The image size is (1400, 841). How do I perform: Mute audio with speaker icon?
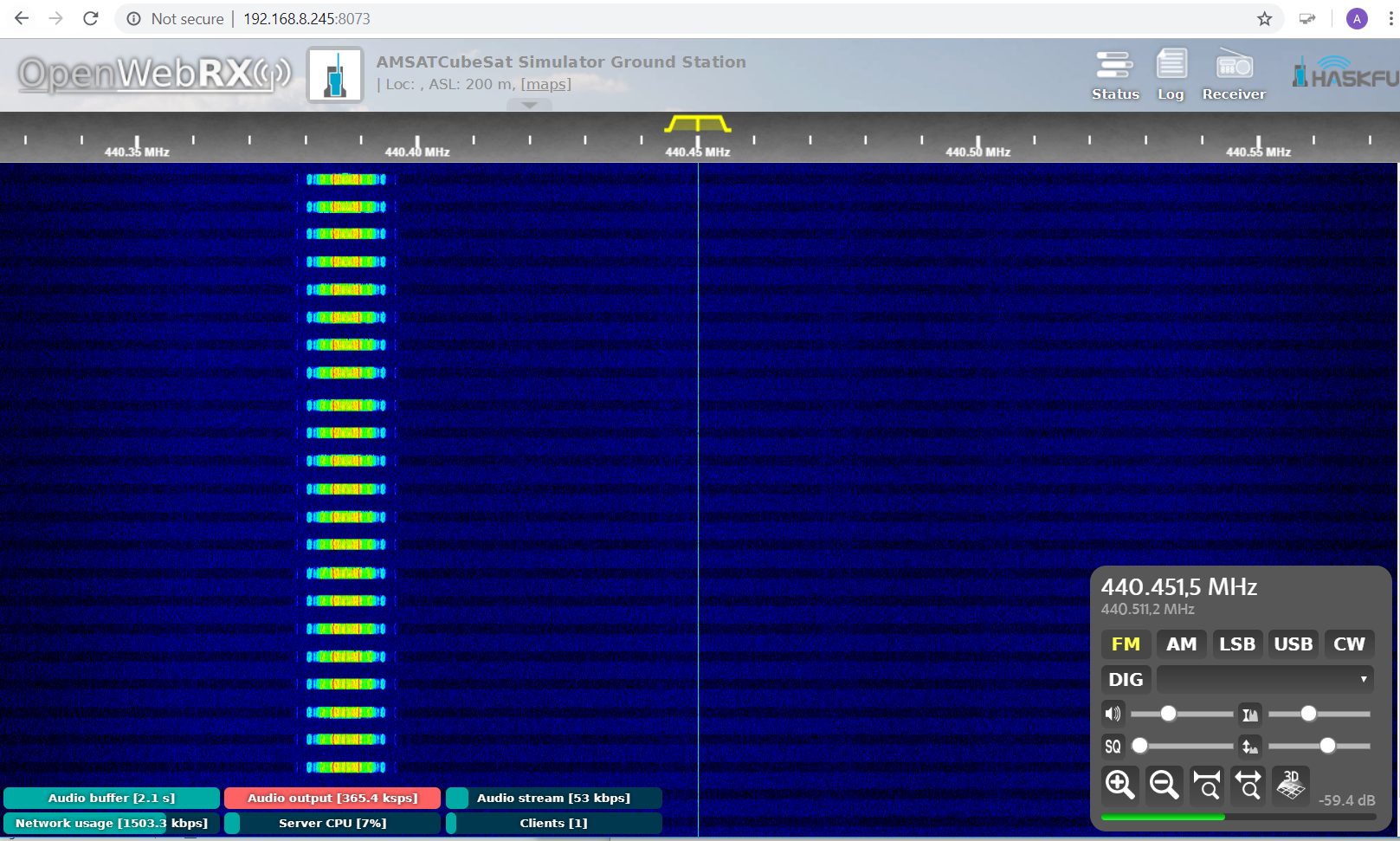tap(1113, 714)
